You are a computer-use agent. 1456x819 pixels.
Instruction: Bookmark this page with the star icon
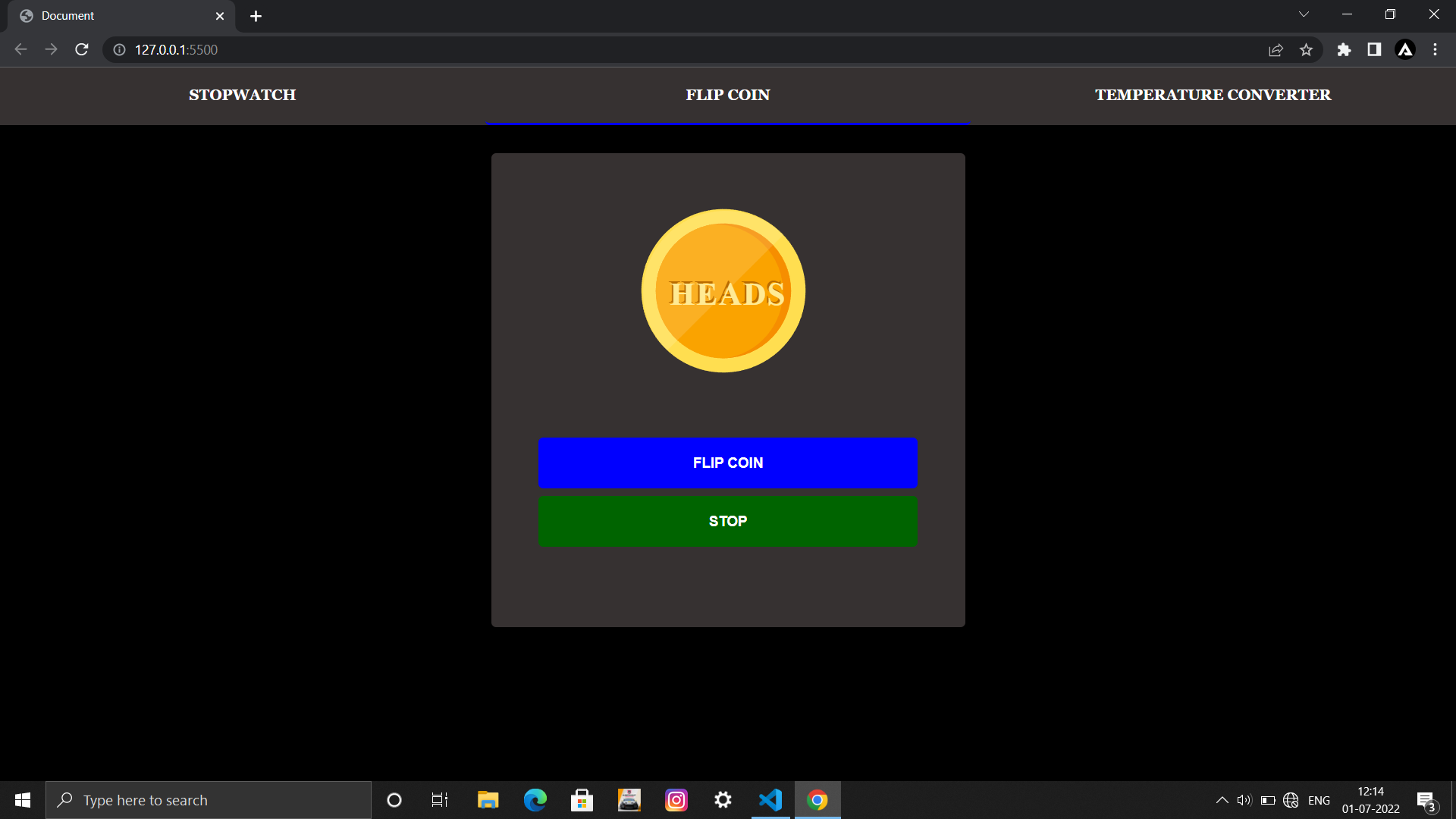(1306, 49)
